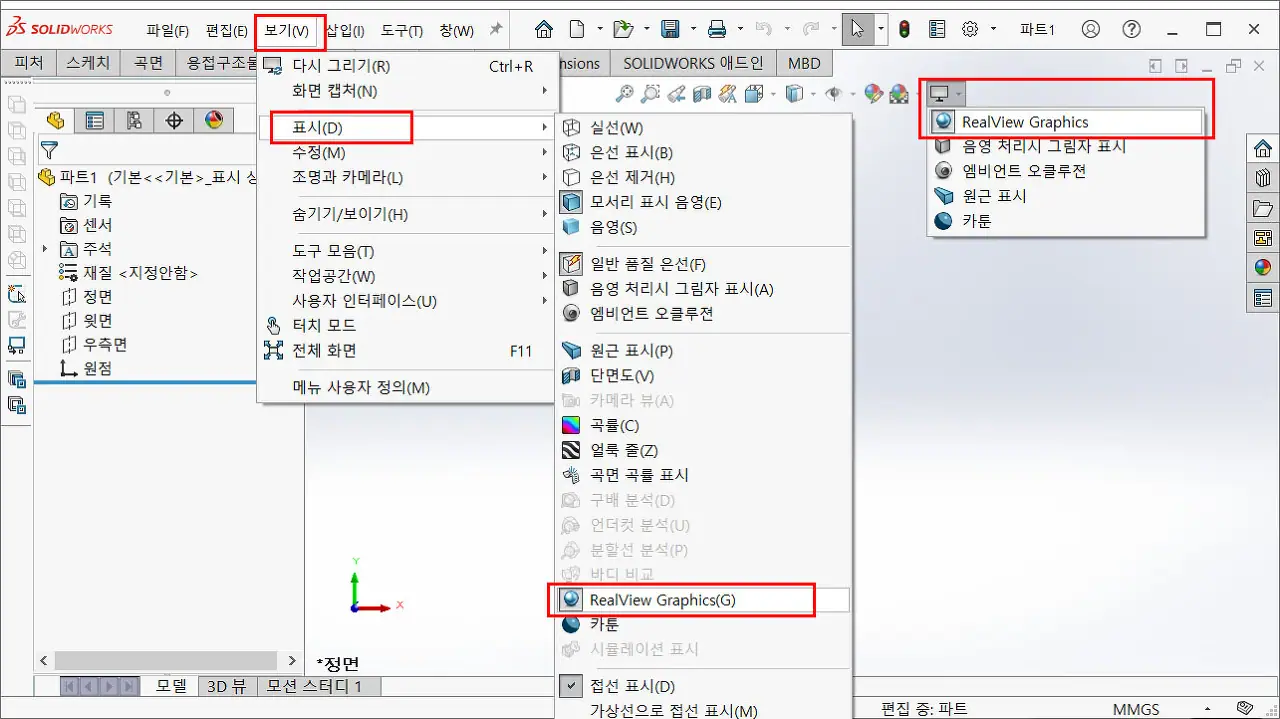Expand the 주석 tree node arrow
1280x719 pixels.
(x=45, y=249)
